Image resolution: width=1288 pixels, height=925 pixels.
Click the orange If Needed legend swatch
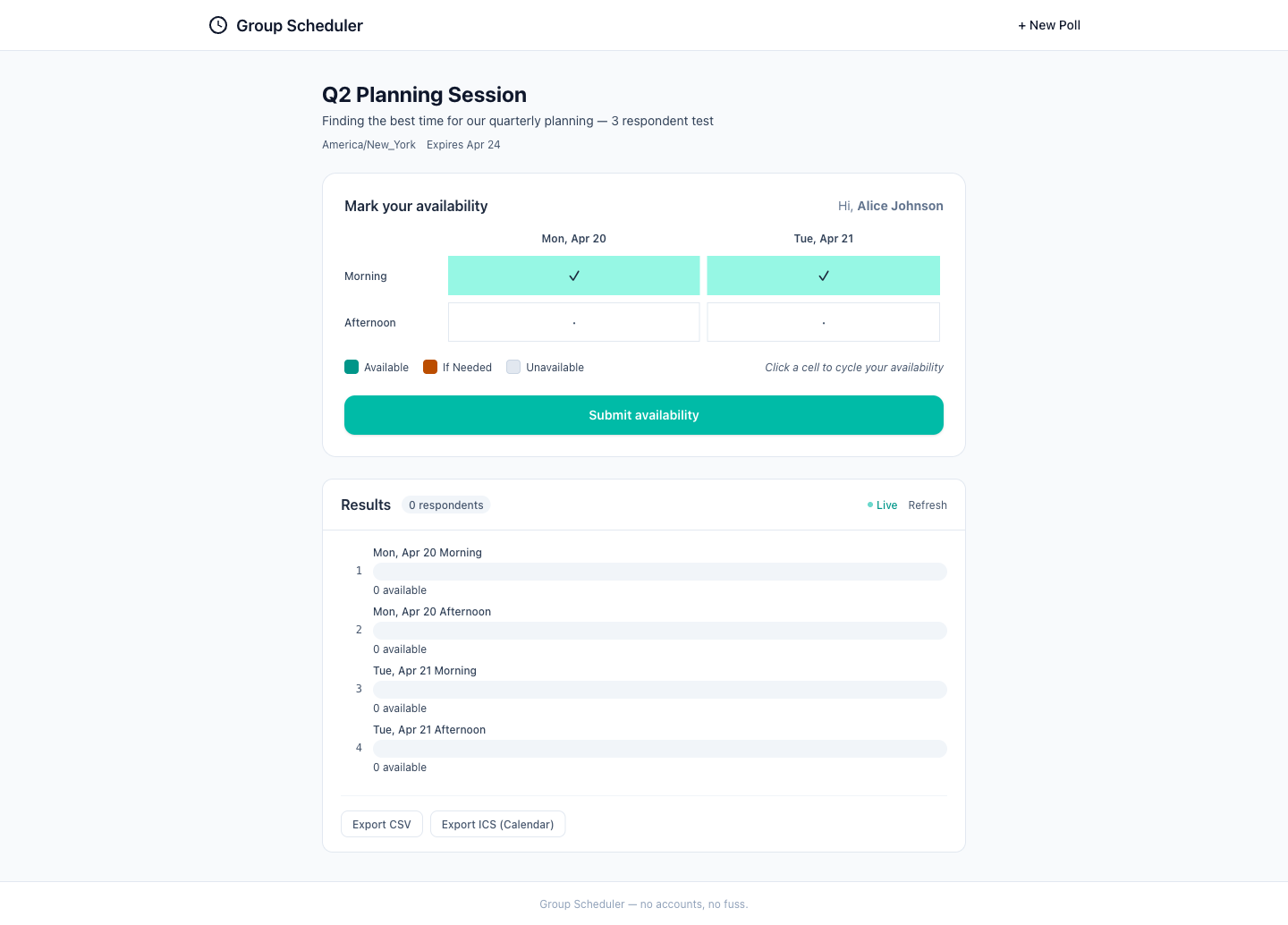pyautogui.click(x=430, y=367)
